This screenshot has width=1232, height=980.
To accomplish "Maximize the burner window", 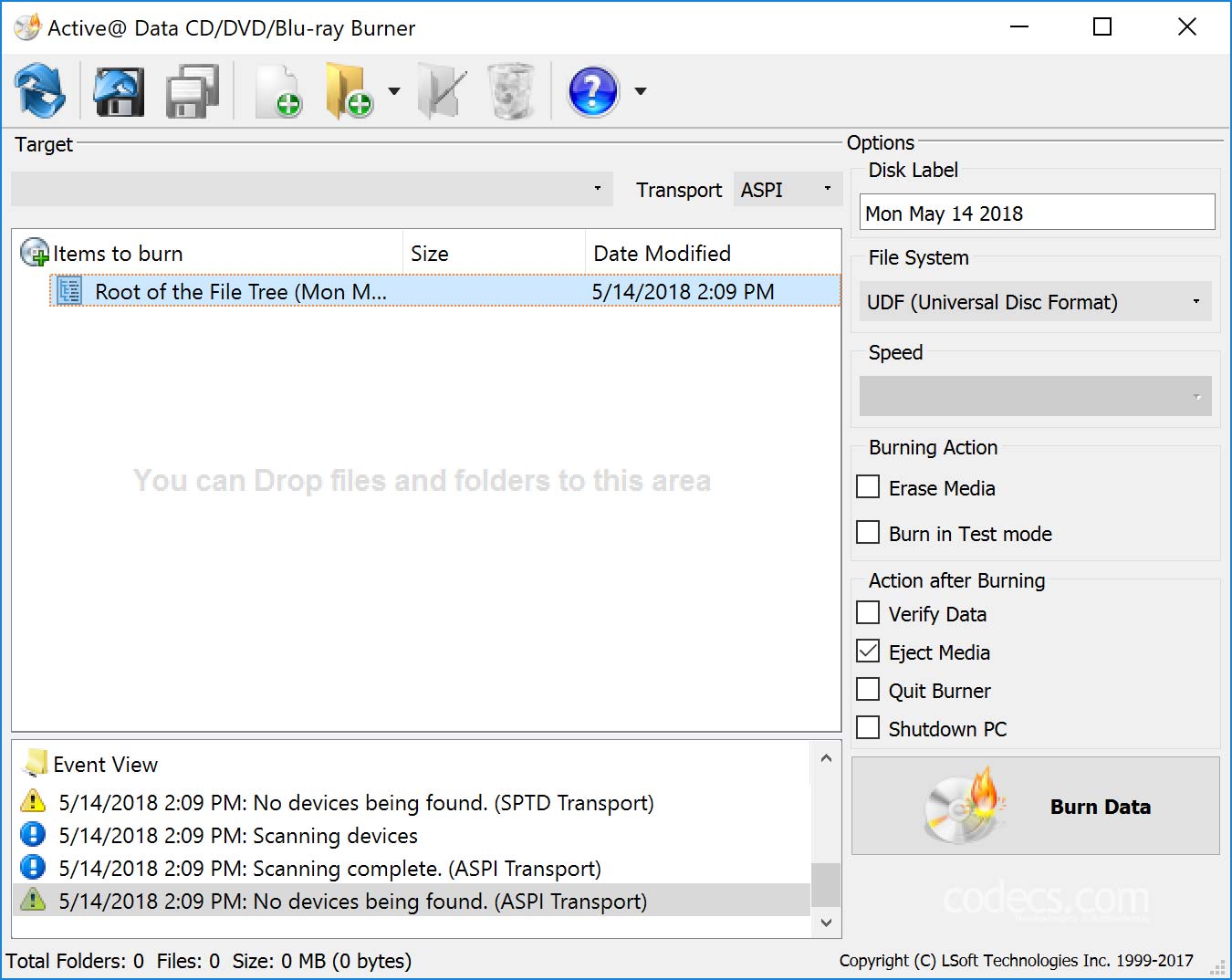I will [x=1102, y=27].
